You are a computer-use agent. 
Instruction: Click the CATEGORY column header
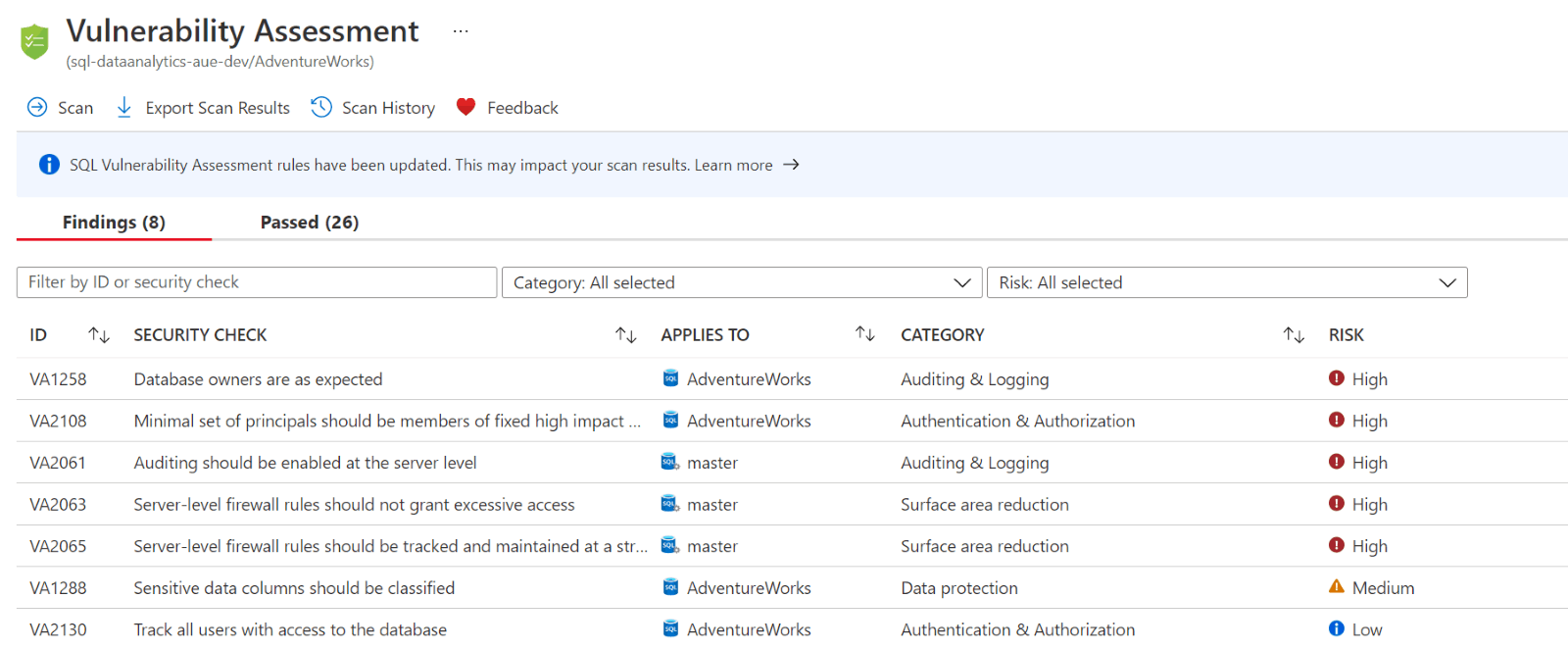coord(943,335)
